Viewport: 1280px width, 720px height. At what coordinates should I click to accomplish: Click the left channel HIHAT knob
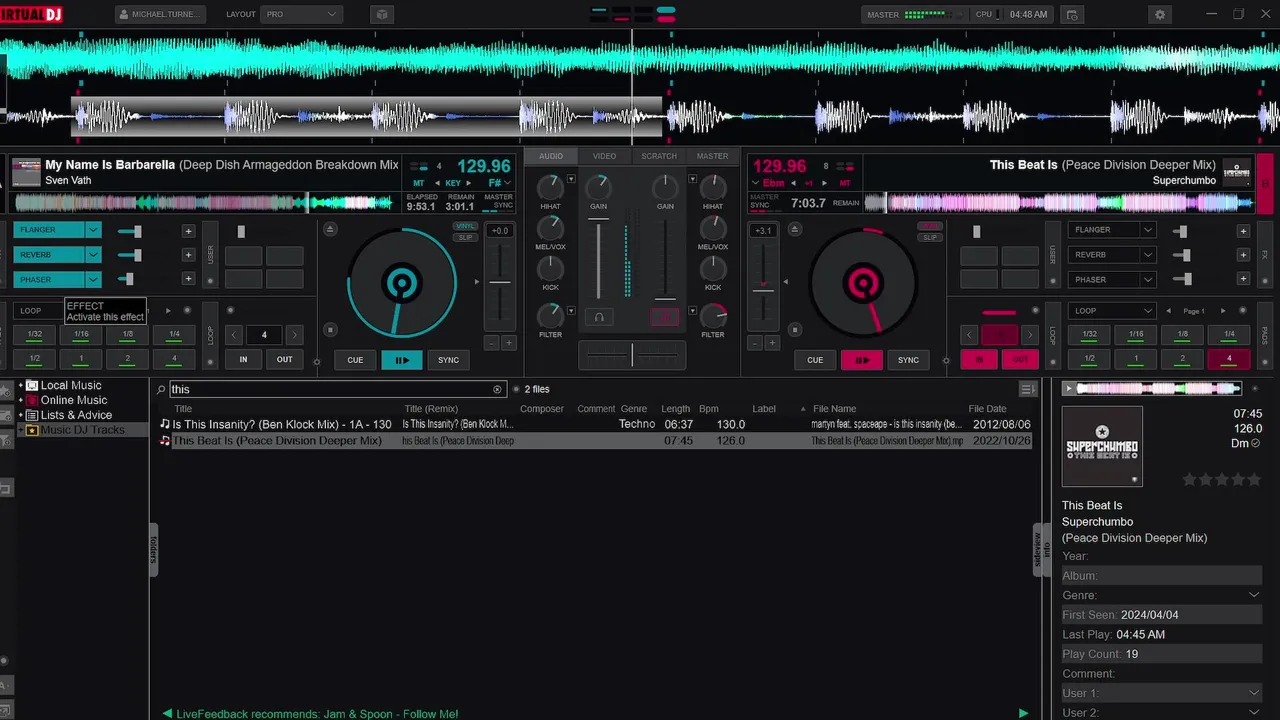pos(550,187)
